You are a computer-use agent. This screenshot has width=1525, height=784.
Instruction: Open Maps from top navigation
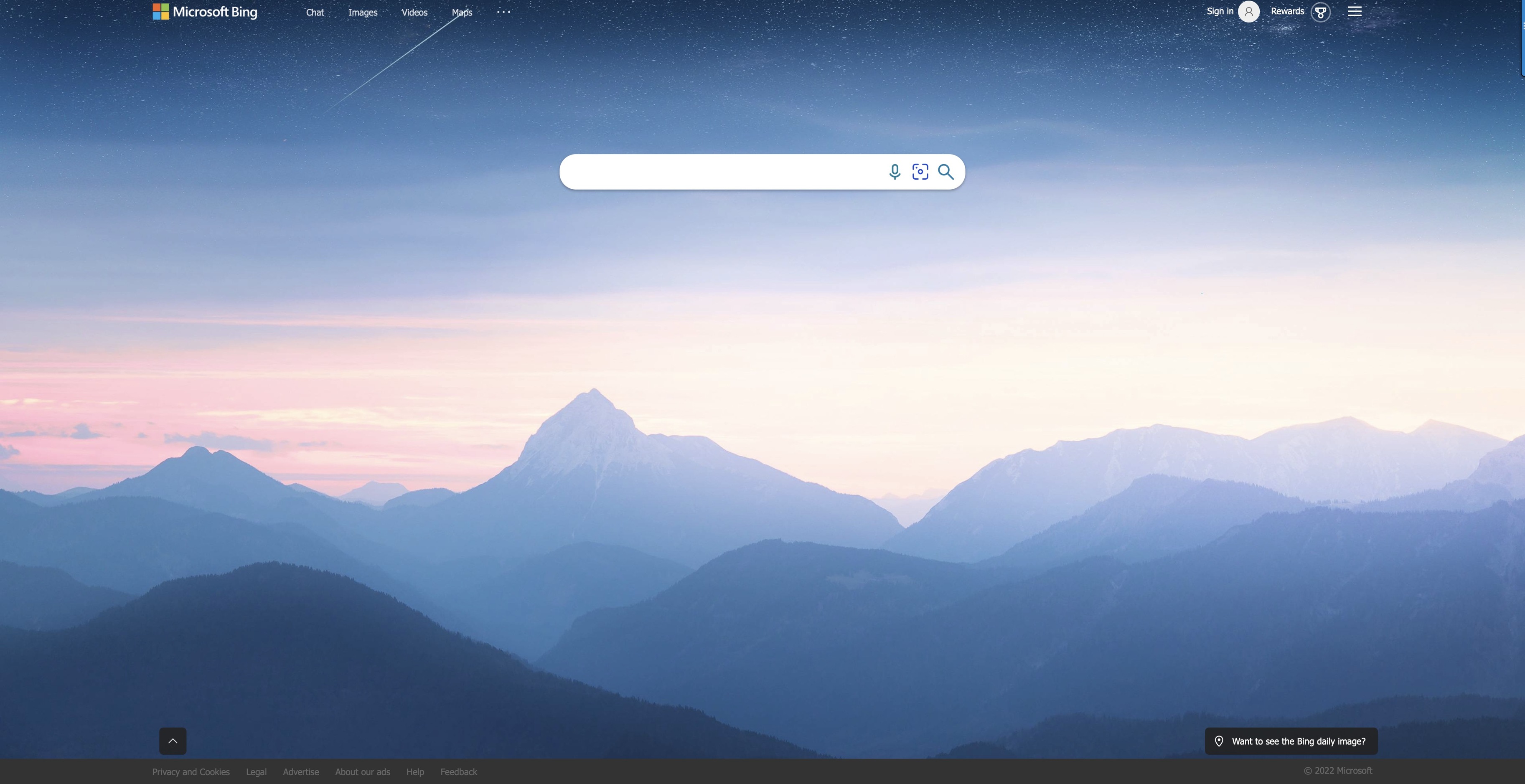[462, 13]
